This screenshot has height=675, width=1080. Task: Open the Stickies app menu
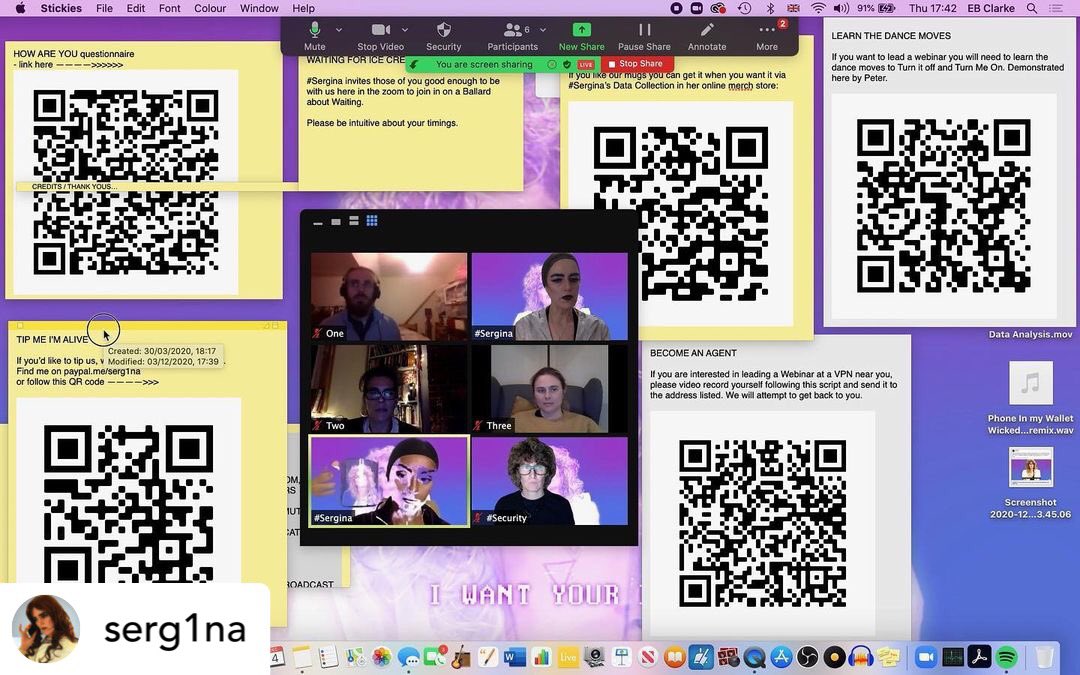pos(61,8)
